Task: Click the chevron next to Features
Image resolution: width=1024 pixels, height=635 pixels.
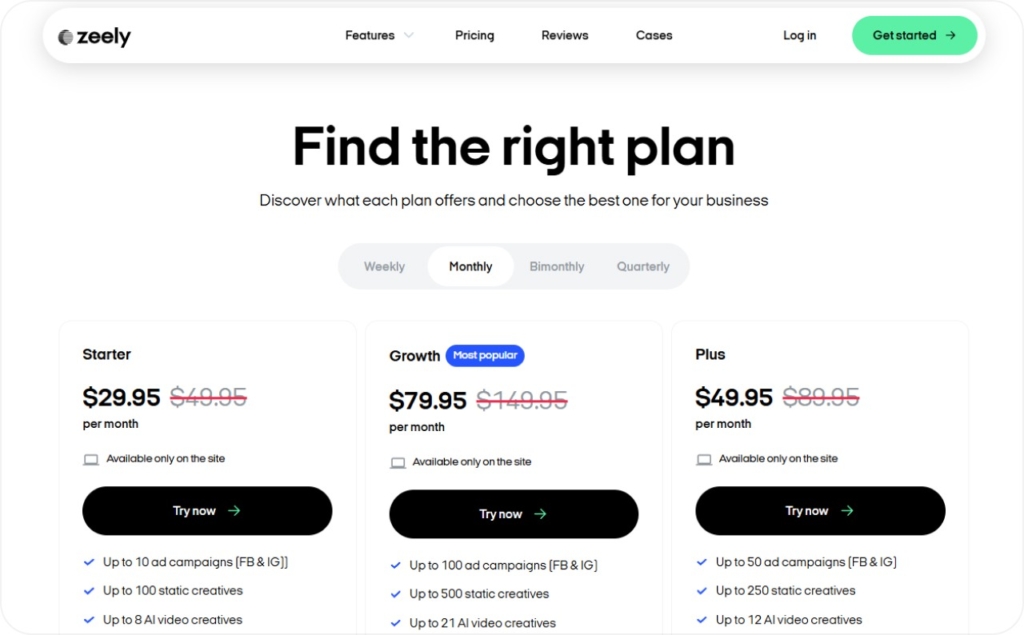Action: pos(409,35)
